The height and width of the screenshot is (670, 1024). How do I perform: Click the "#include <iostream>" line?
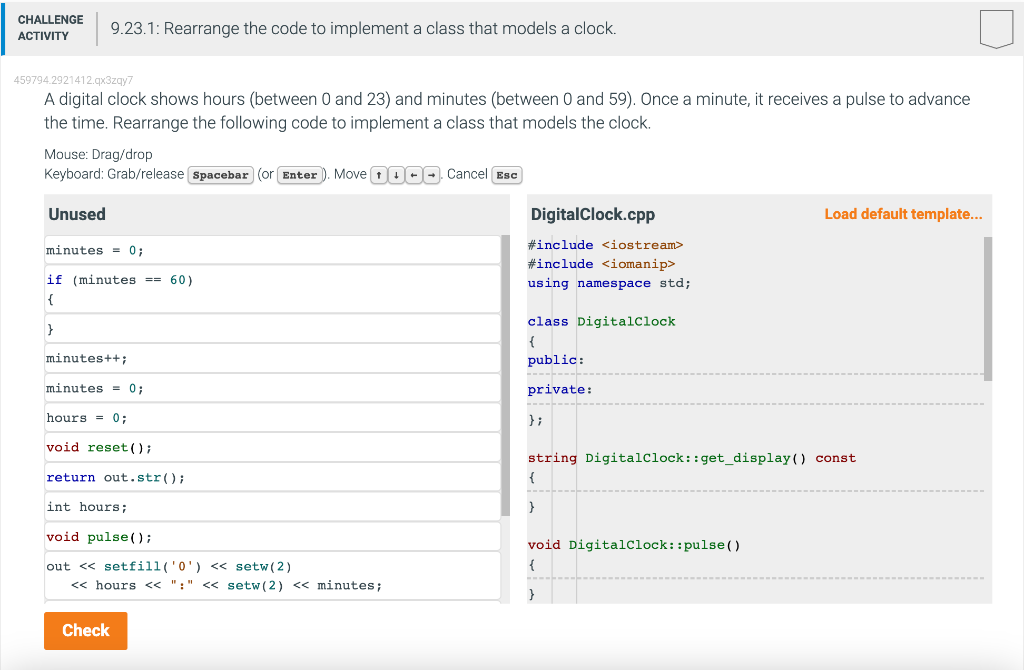tap(605, 245)
